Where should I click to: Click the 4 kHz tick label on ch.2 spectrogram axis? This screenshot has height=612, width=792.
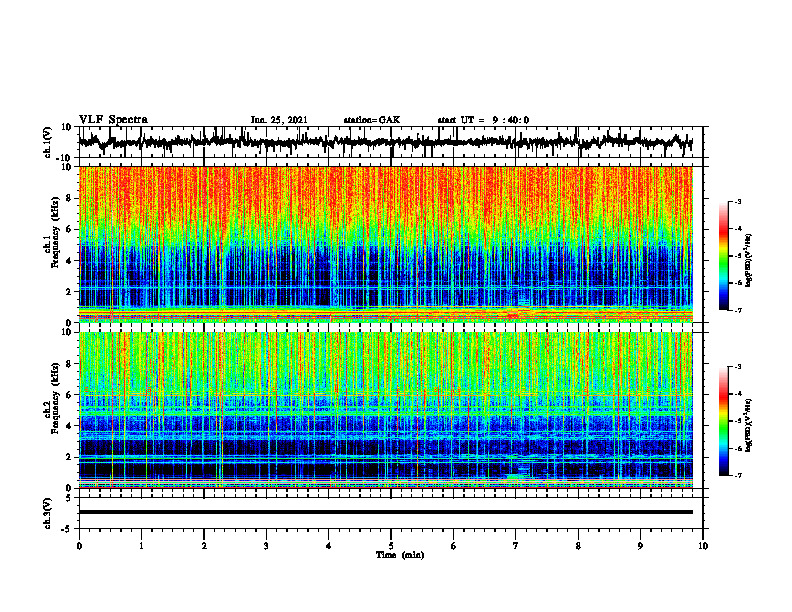pos(69,426)
